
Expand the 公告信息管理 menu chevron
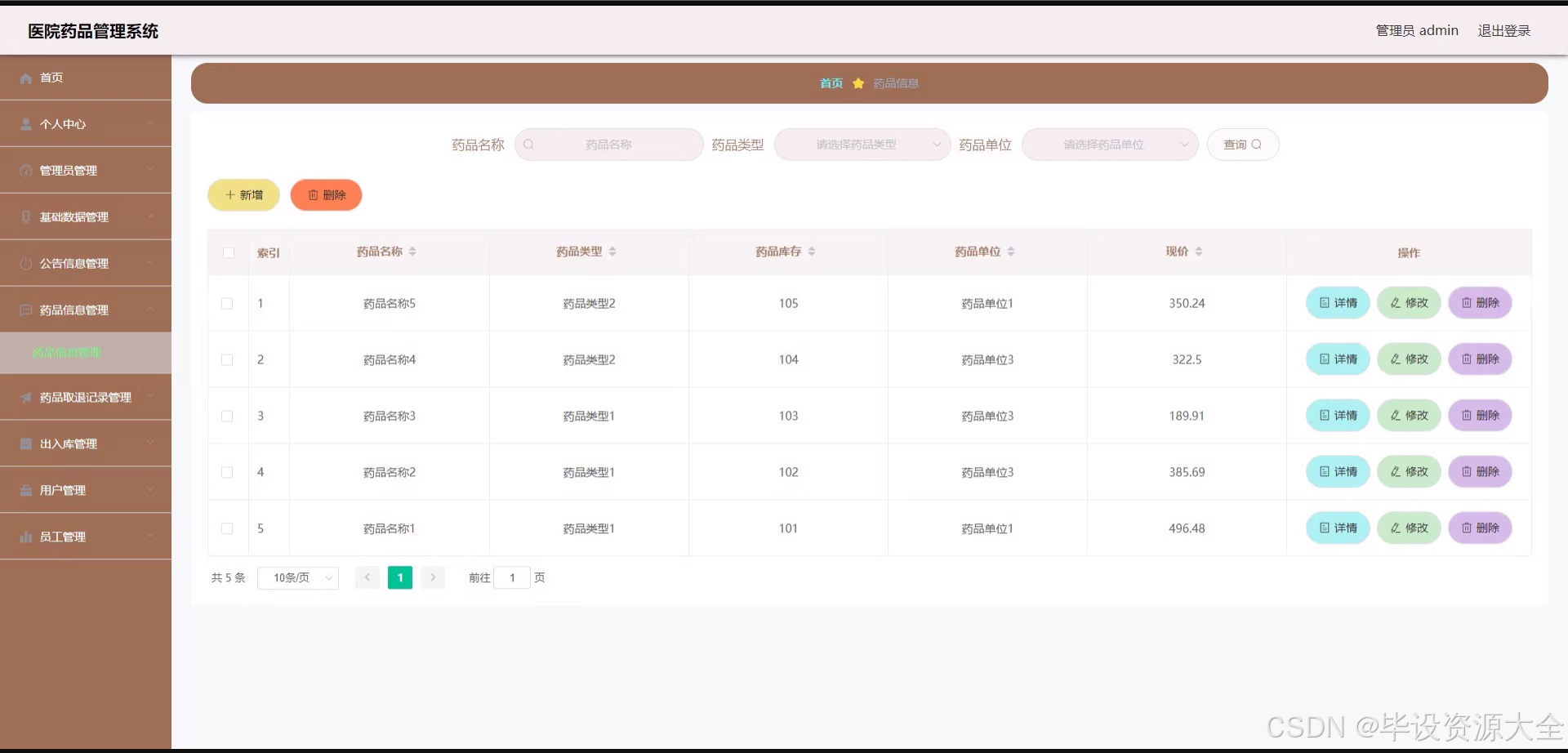point(150,263)
